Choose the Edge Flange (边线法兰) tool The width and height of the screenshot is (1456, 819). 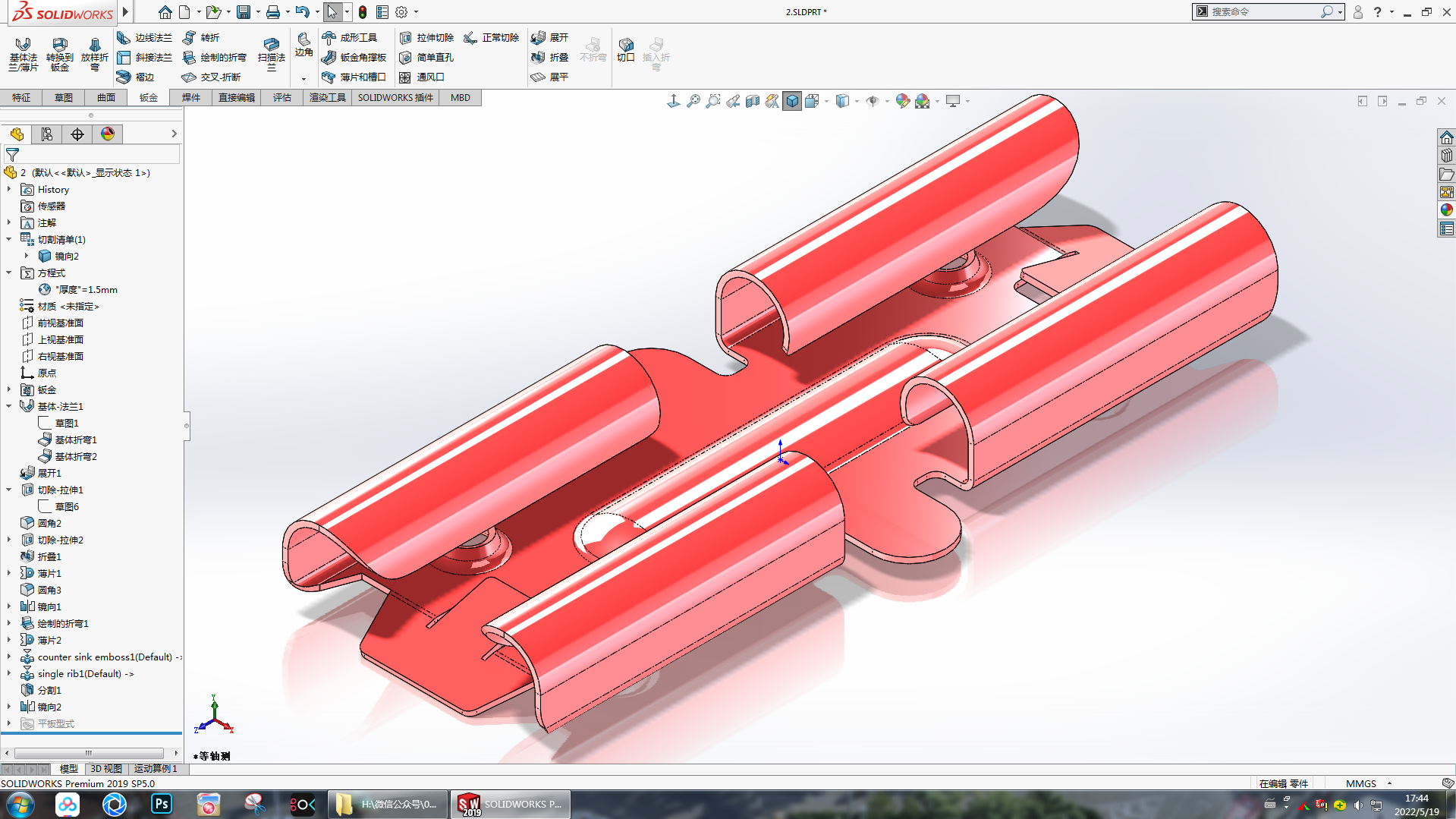point(145,37)
